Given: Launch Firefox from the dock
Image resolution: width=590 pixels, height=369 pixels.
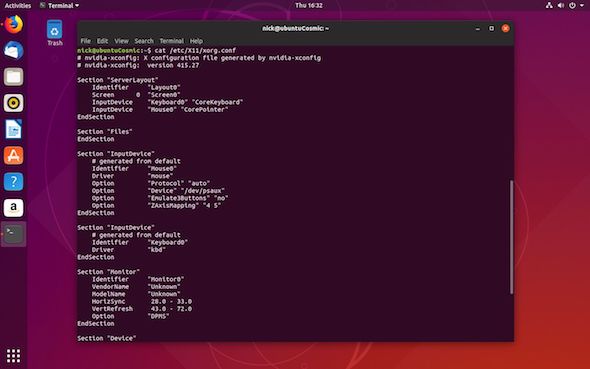Looking at the screenshot, I should [14, 24].
